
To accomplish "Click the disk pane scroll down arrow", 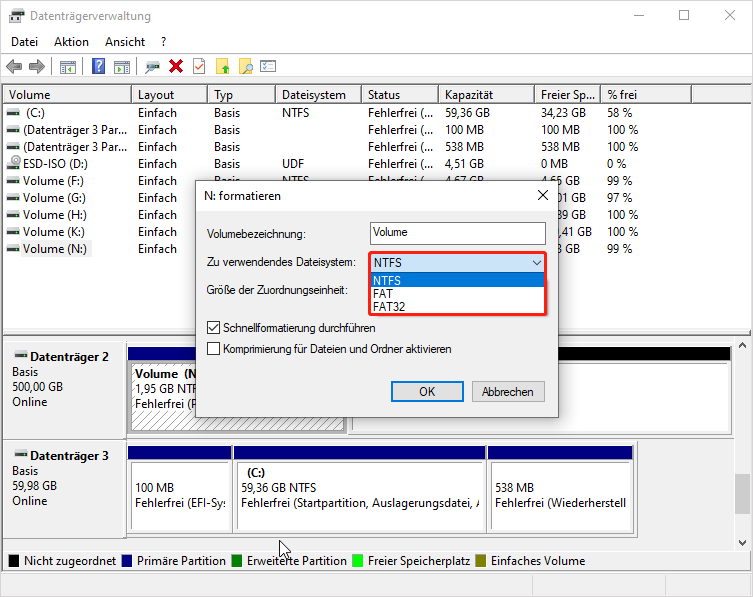I will [742, 543].
